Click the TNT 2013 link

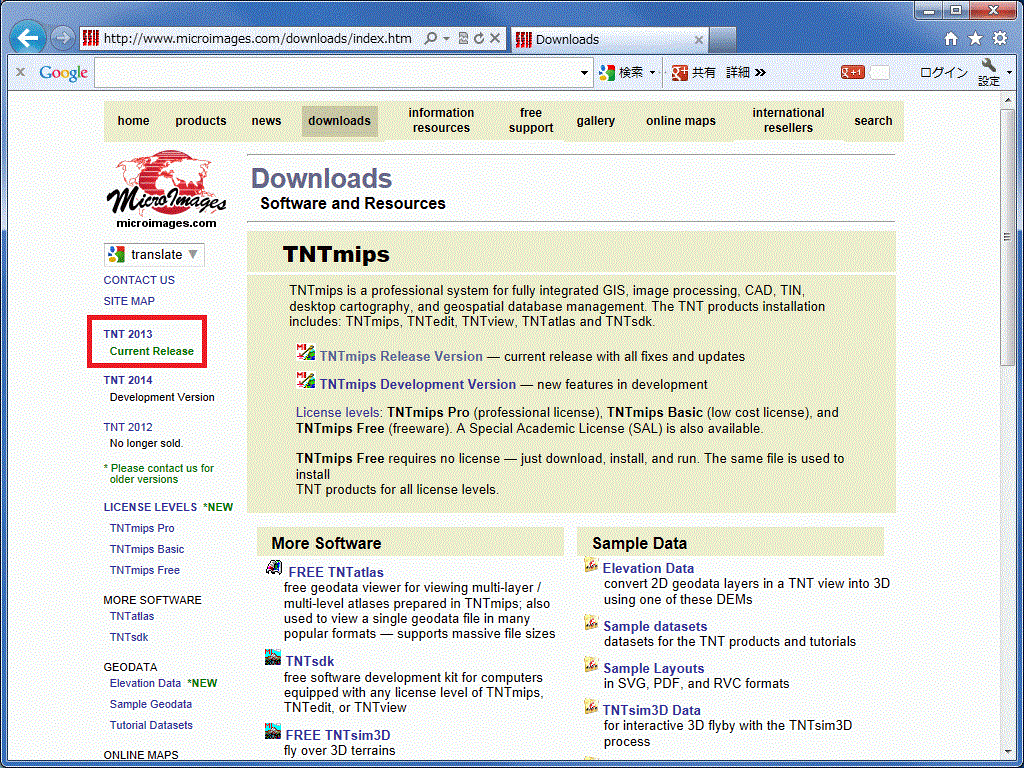click(128, 334)
